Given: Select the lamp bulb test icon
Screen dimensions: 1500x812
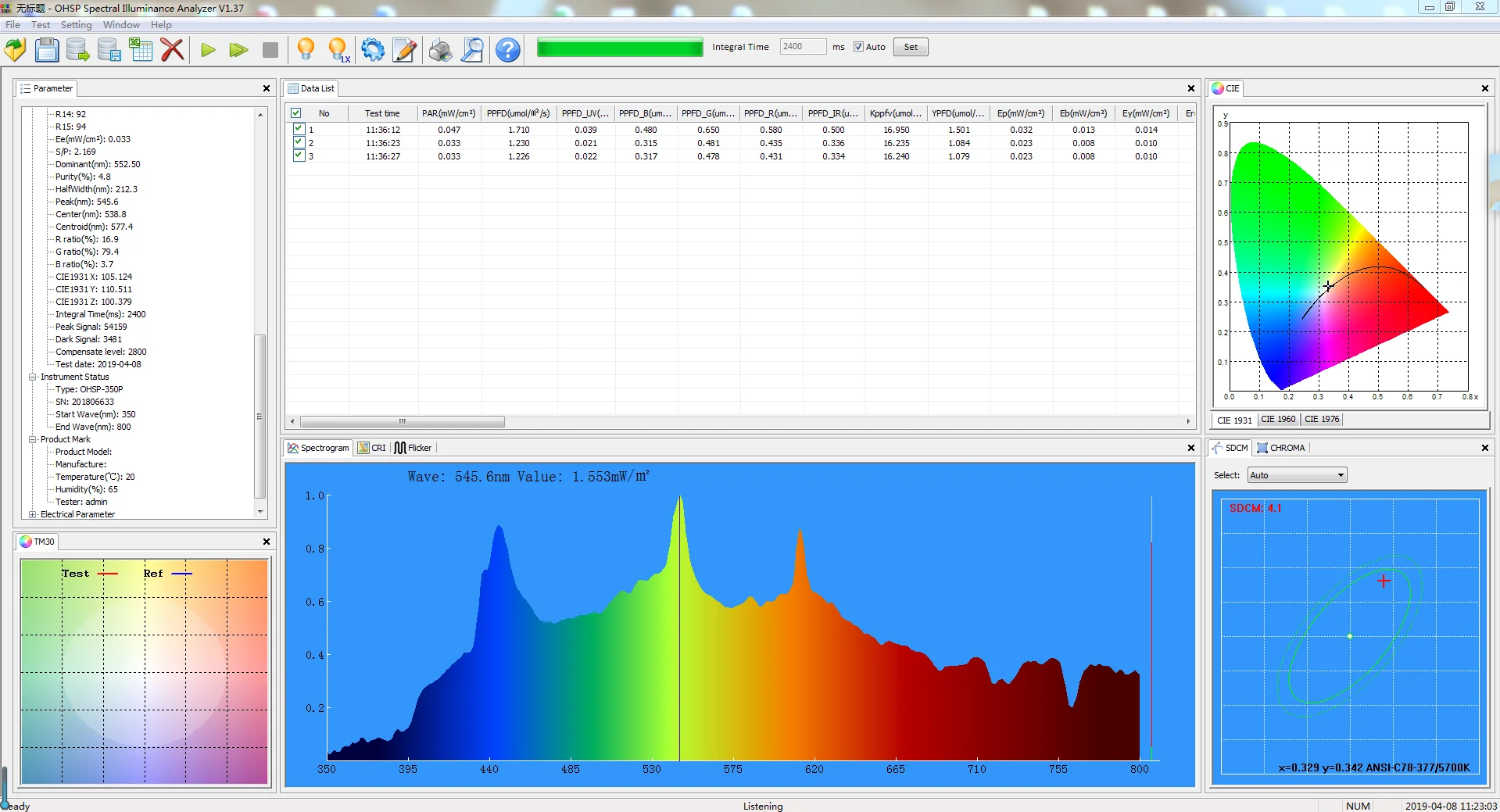Looking at the screenshot, I should pyautogui.click(x=306, y=49).
